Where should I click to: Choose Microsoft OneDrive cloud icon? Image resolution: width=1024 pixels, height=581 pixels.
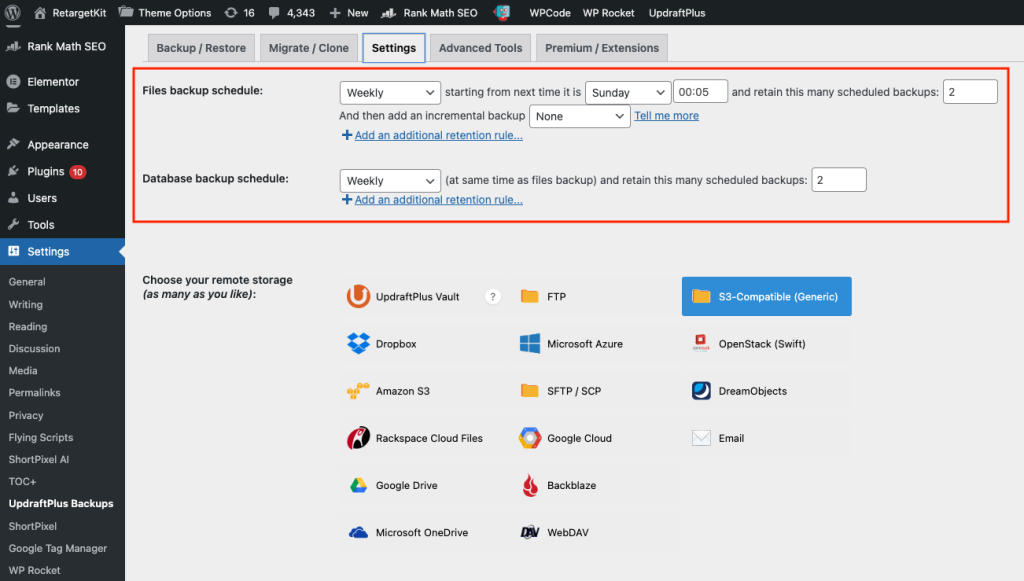358,532
